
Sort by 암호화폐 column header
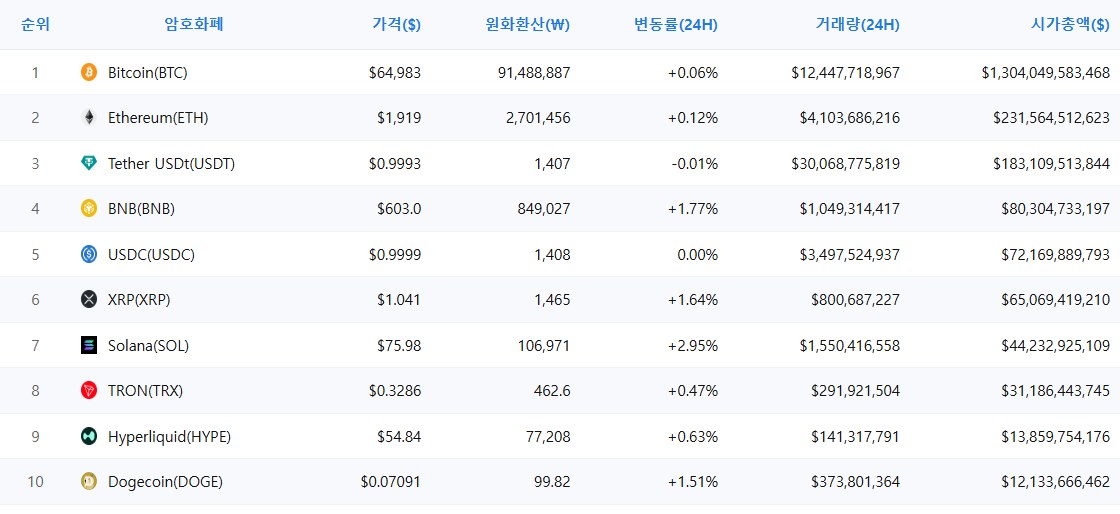[x=194, y=24]
